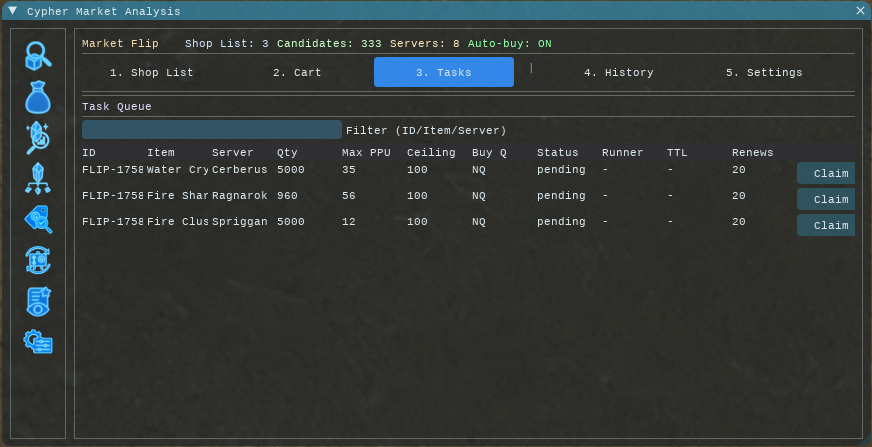Screen dimensions: 872x447
Task: Go to the History tab
Action: click(x=619, y=73)
